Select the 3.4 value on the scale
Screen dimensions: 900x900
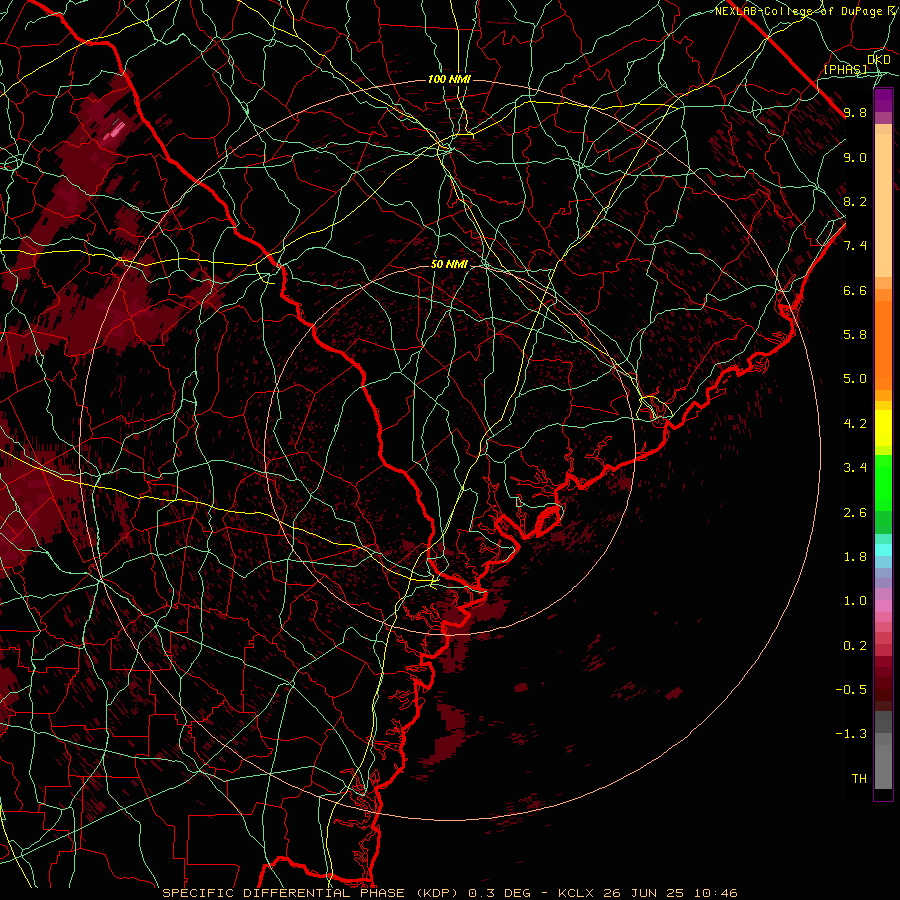point(855,468)
